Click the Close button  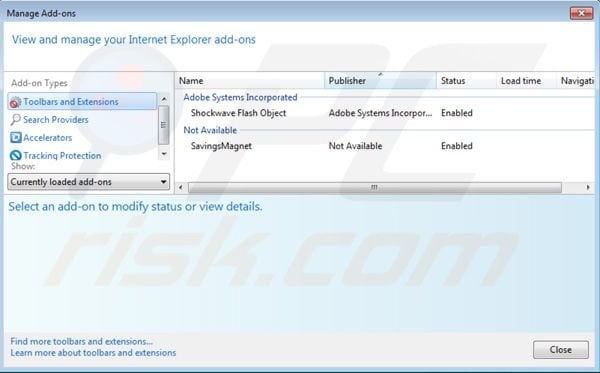[561, 350]
